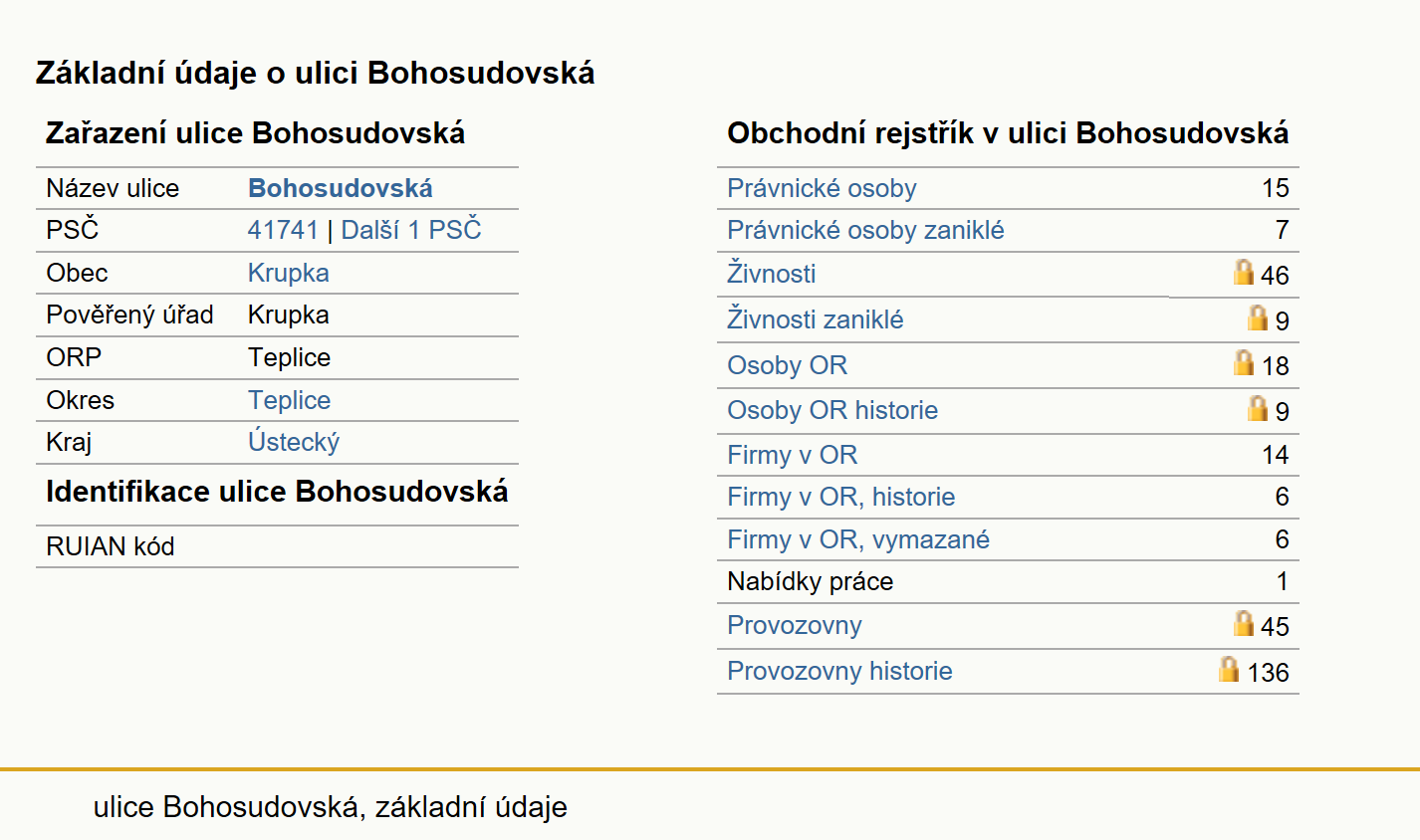1420x840 pixels.
Task: Click the padlock in Osoby OR historie row
Action: [1258, 408]
